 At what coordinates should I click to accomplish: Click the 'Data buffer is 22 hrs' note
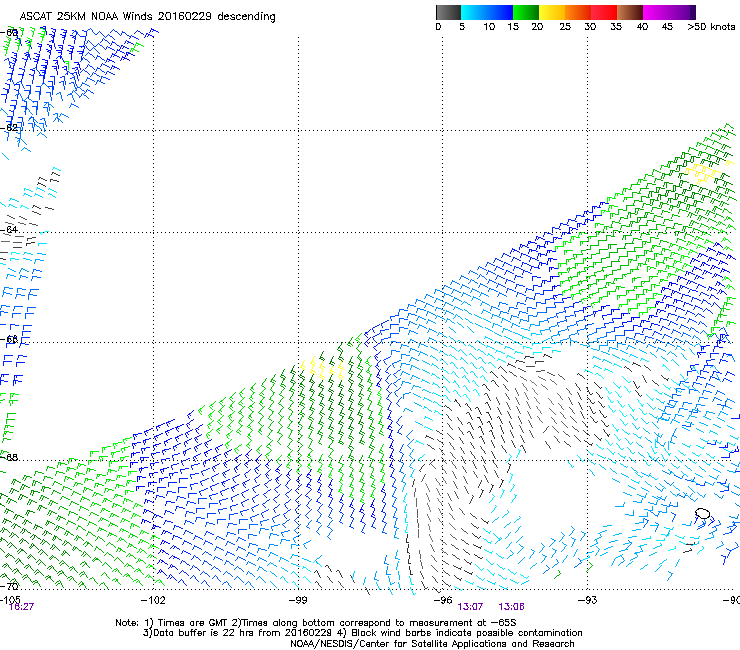coord(238,633)
